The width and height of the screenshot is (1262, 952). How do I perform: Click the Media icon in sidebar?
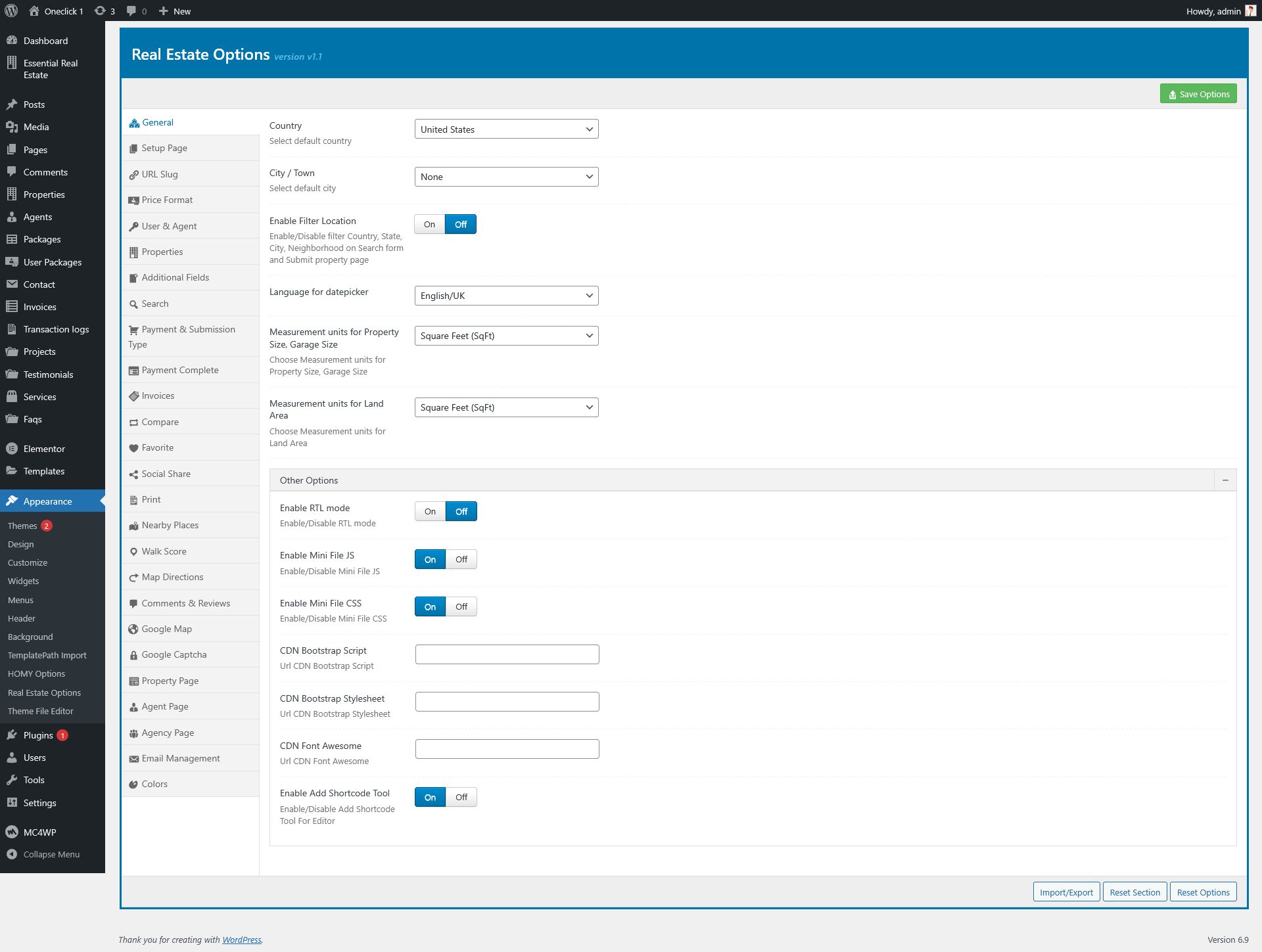pos(12,126)
